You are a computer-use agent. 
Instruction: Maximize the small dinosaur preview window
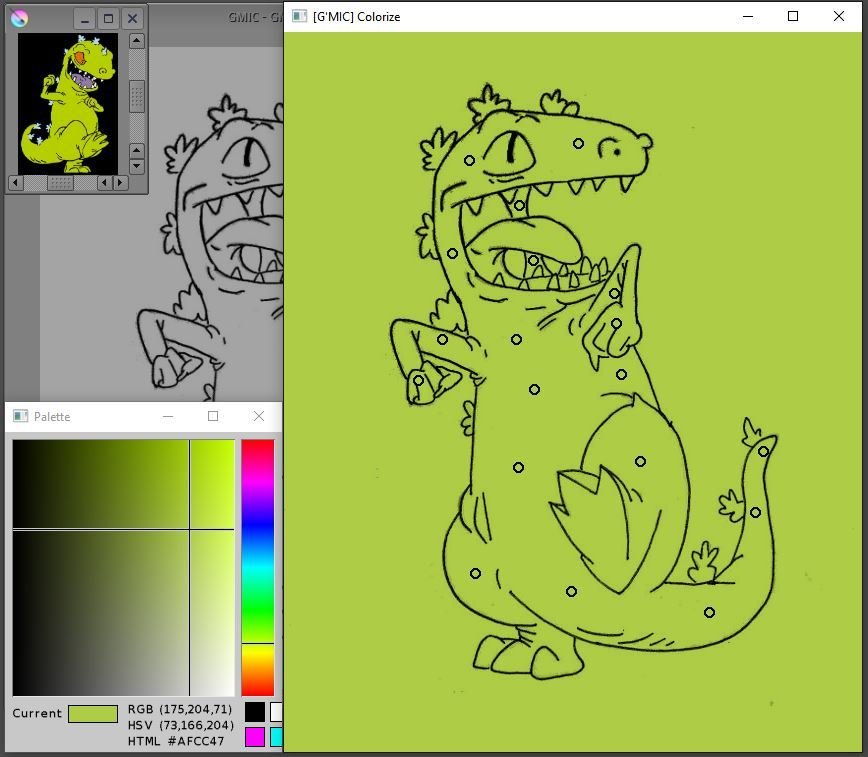coord(108,19)
